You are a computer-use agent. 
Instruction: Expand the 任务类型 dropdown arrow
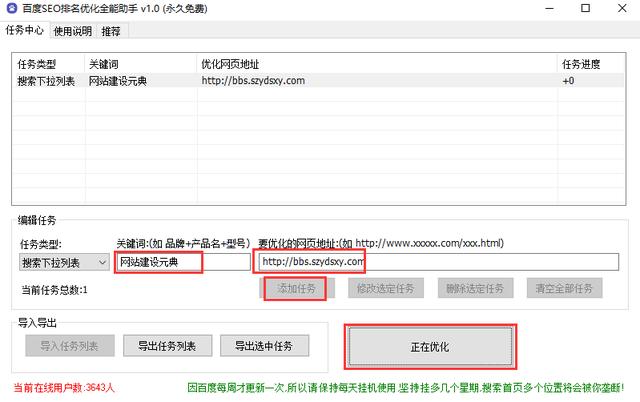pyautogui.click(x=103, y=262)
